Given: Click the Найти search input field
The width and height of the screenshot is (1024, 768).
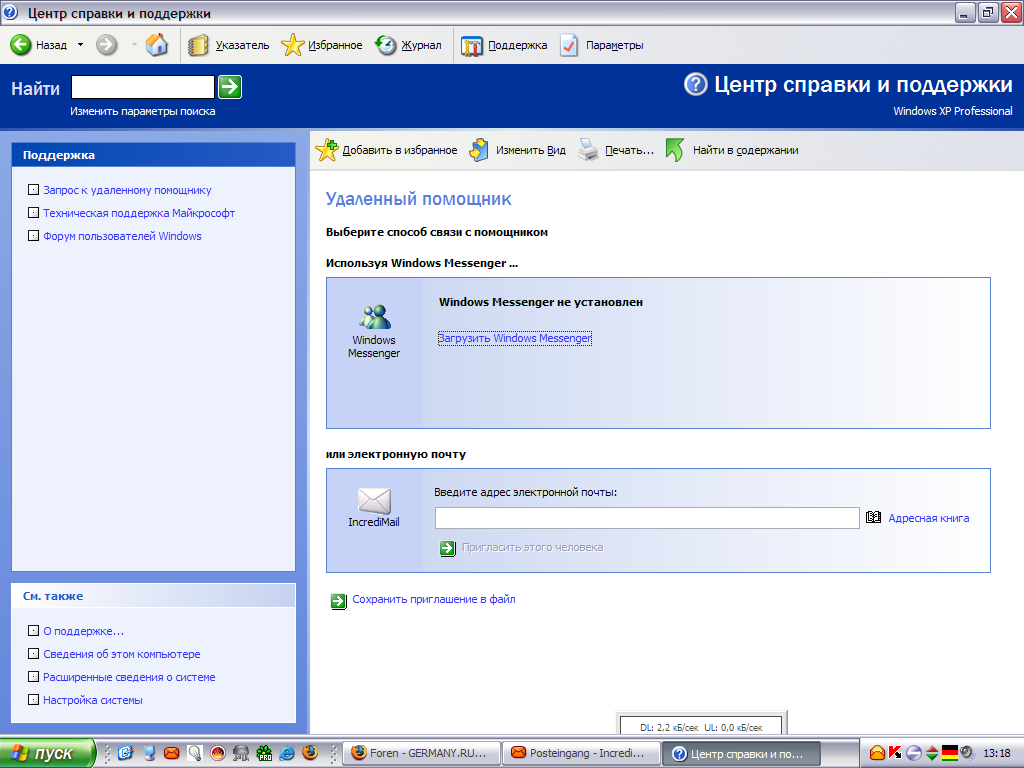Looking at the screenshot, I should pos(142,87).
